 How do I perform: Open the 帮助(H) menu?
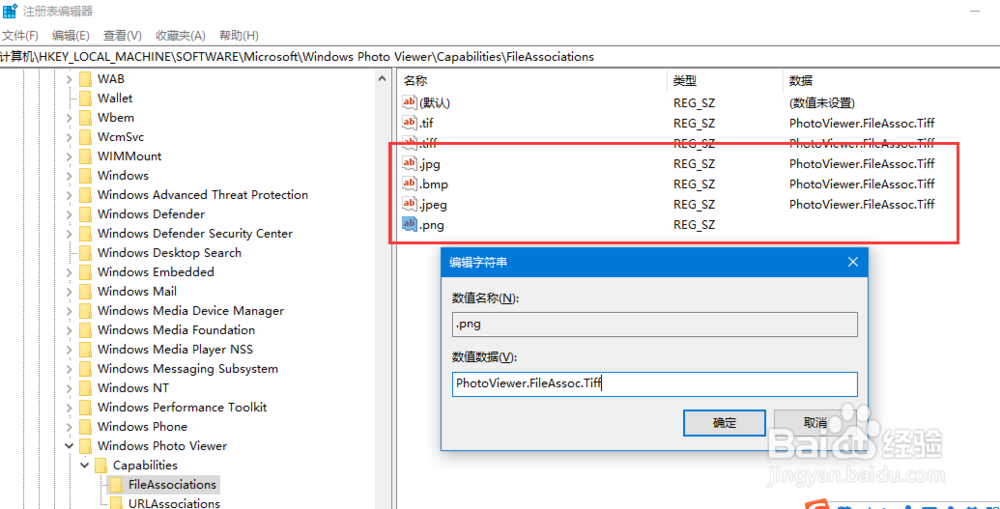click(x=239, y=35)
